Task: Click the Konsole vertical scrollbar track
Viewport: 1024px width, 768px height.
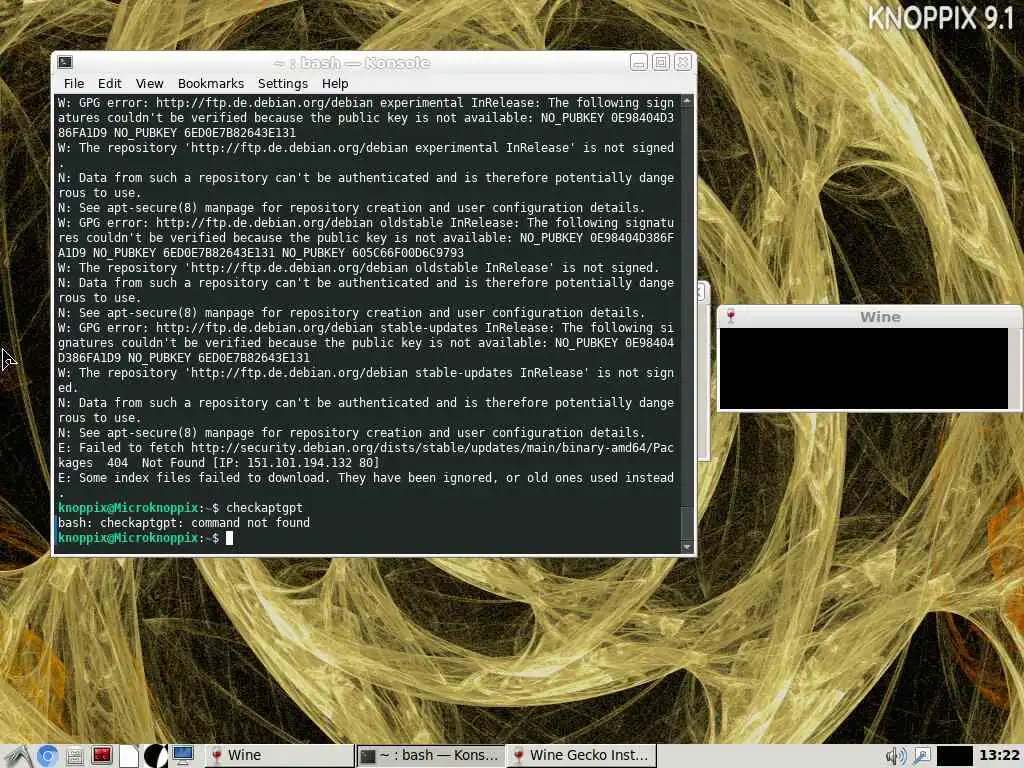Action: (x=686, y=323)
